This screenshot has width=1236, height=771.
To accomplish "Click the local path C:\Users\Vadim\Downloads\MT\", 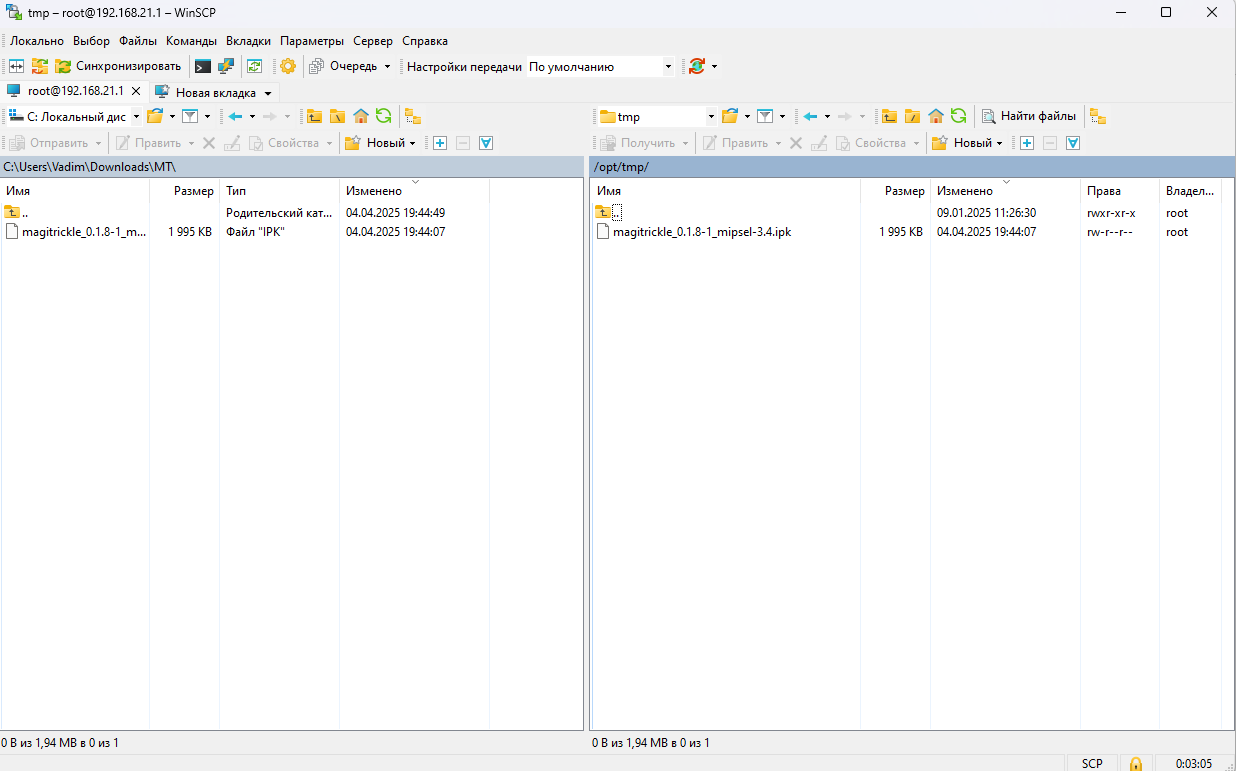I will tap(292, 166).
